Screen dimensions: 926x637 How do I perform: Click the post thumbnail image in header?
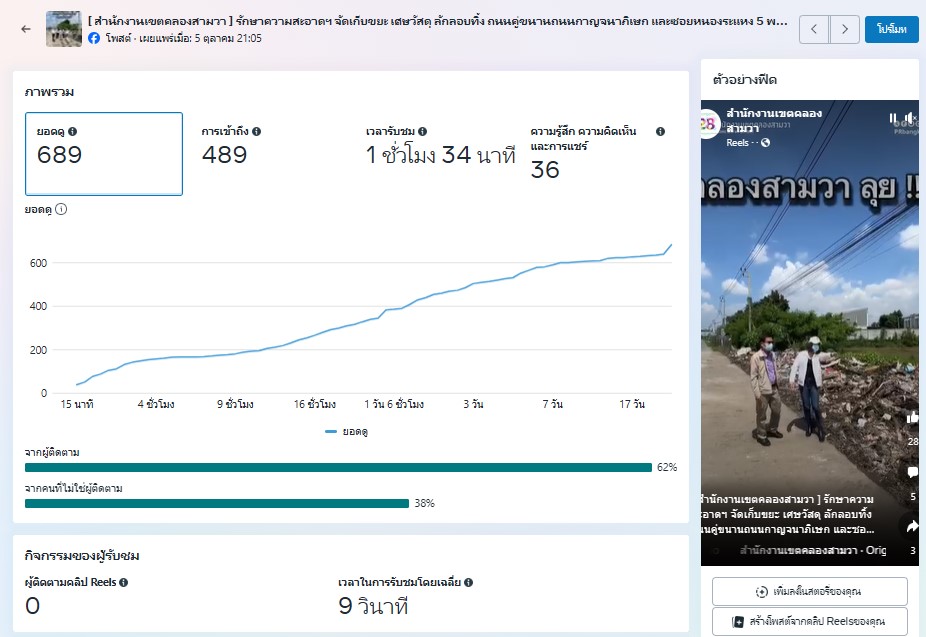point(64,29)
